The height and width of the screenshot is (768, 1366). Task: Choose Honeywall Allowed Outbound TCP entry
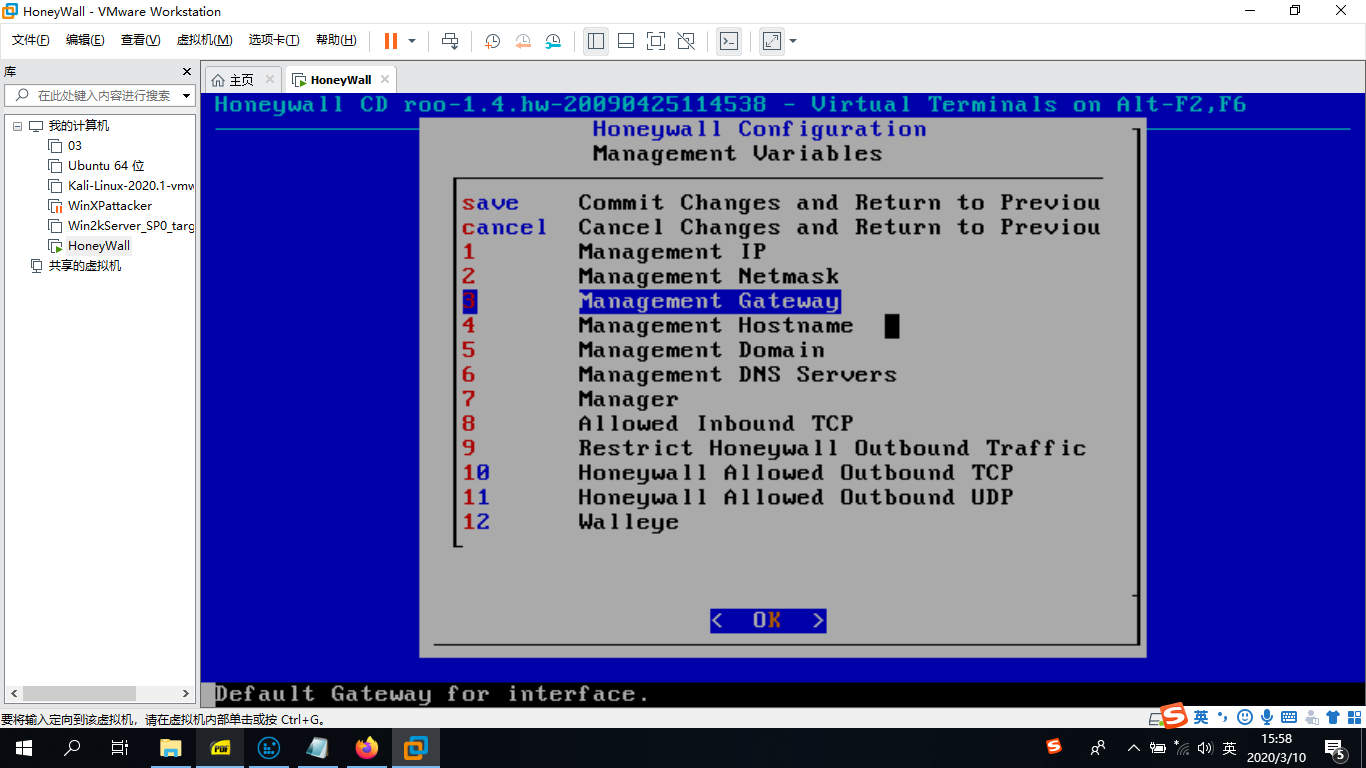(795, 472)
